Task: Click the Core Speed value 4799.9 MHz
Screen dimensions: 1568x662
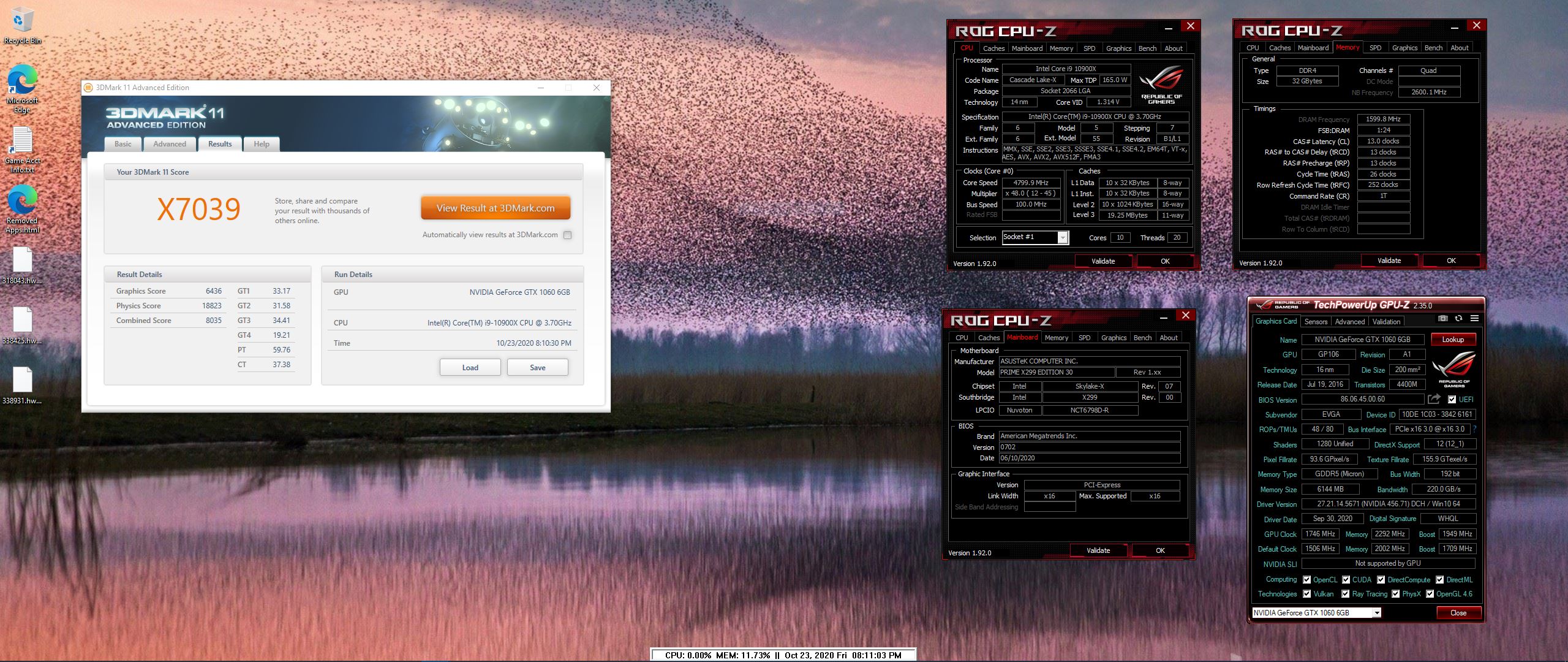Action: tap(1031, 183)
